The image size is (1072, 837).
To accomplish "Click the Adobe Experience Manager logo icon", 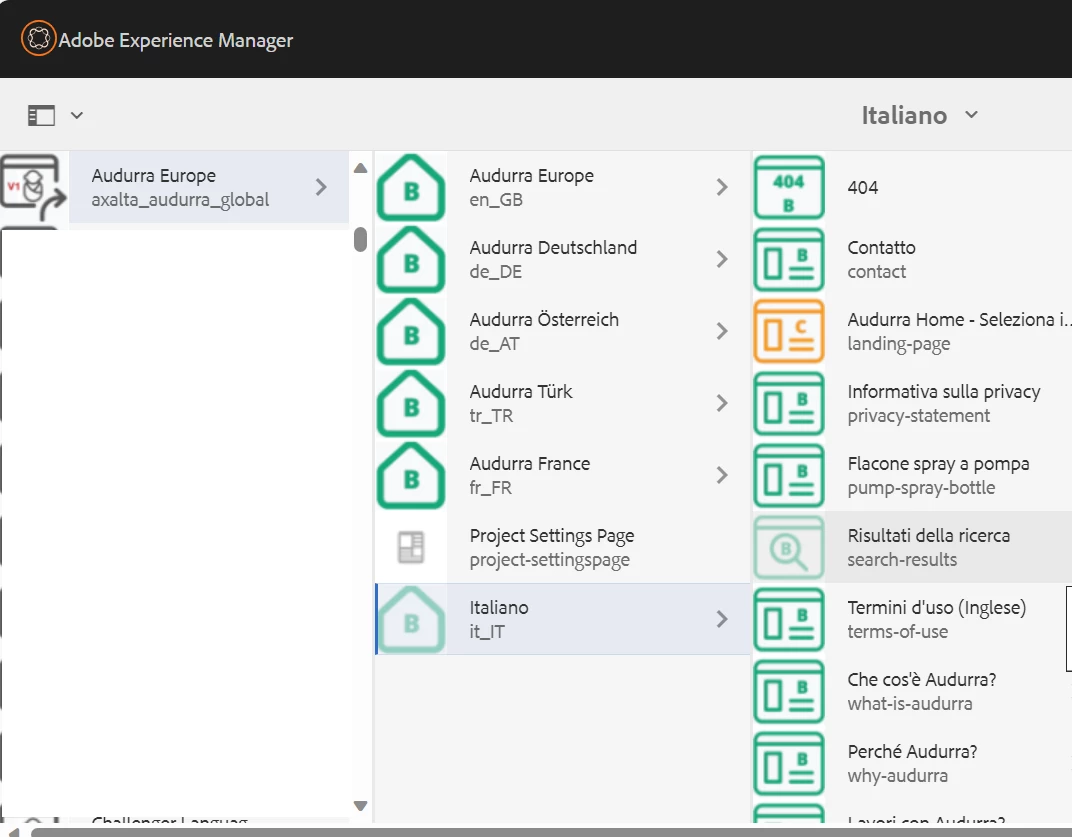I will click(x=38, y=38).
